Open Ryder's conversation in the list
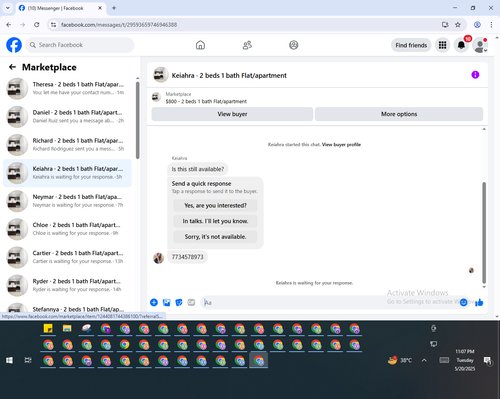Image resolution: width=500 pixels, height=399 pixels. pos(67,285)
